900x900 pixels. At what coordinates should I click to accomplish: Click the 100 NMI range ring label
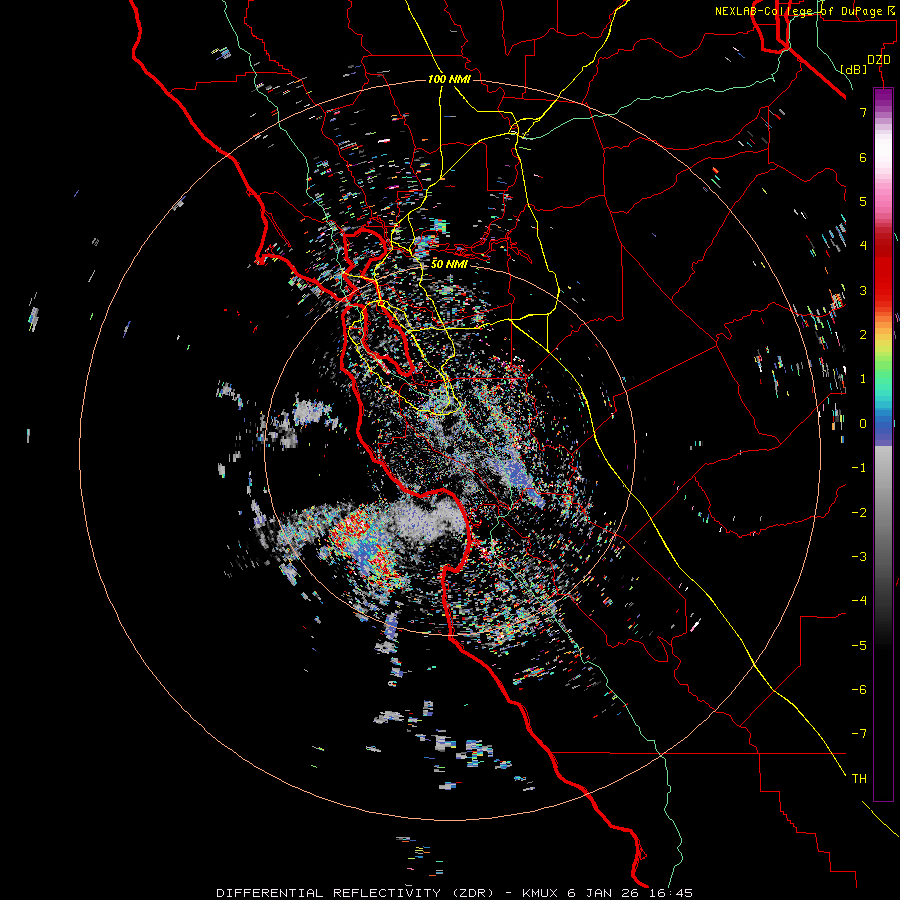(449, 79)
